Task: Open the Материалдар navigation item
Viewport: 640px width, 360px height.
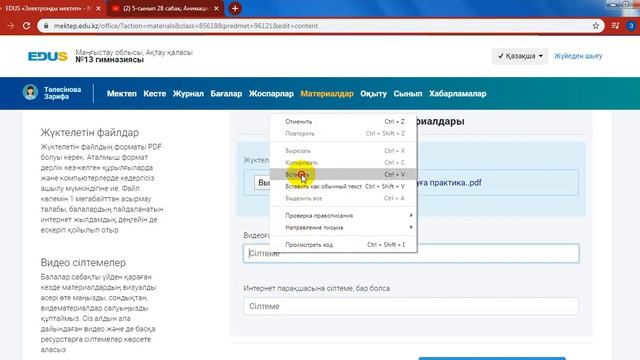Action: point(327,93)
